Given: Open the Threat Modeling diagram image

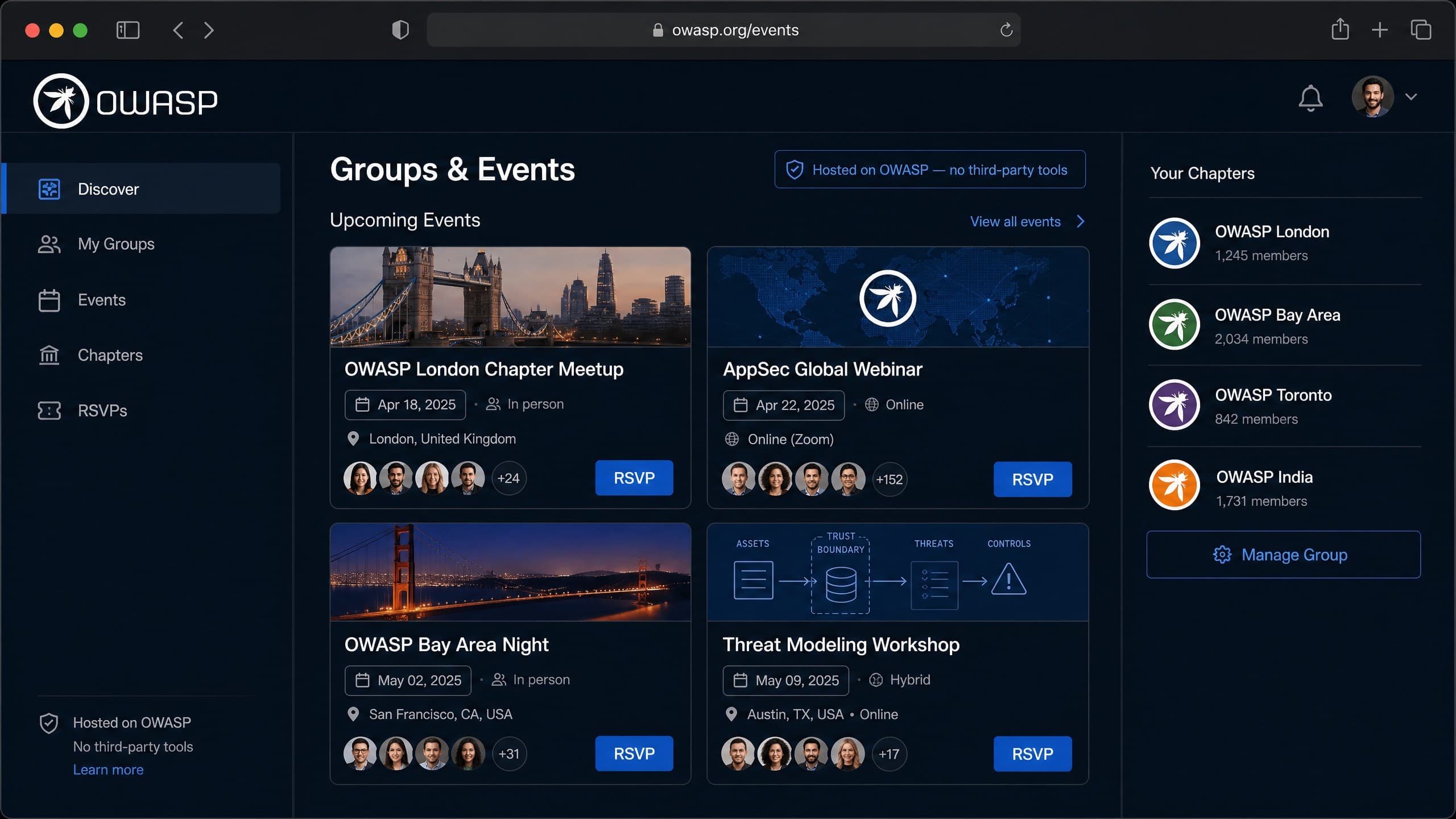Looking at the screenshot, I should [897, 572].
